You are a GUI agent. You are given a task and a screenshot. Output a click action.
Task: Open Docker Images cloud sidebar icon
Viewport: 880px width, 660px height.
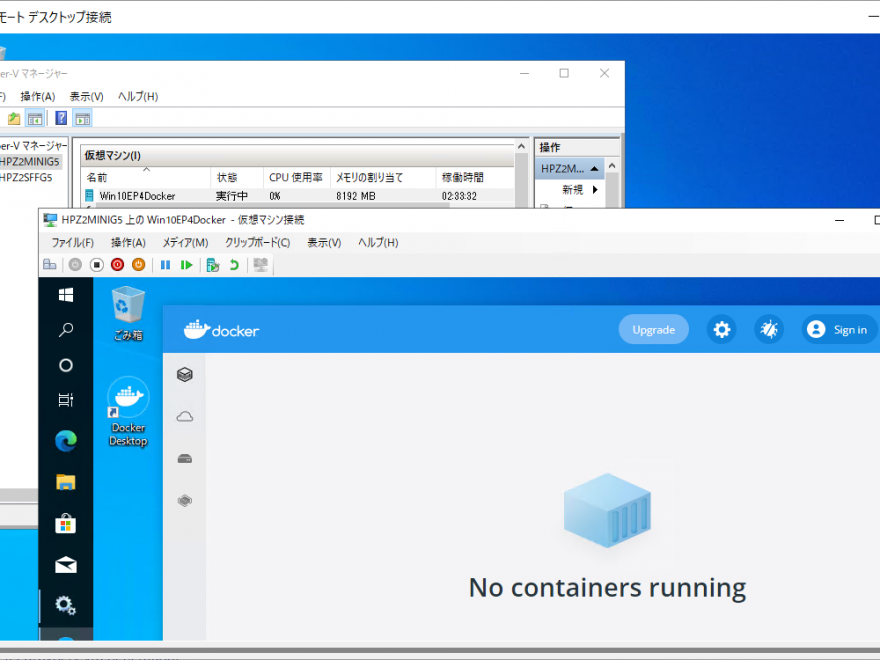tap(185, 416)
